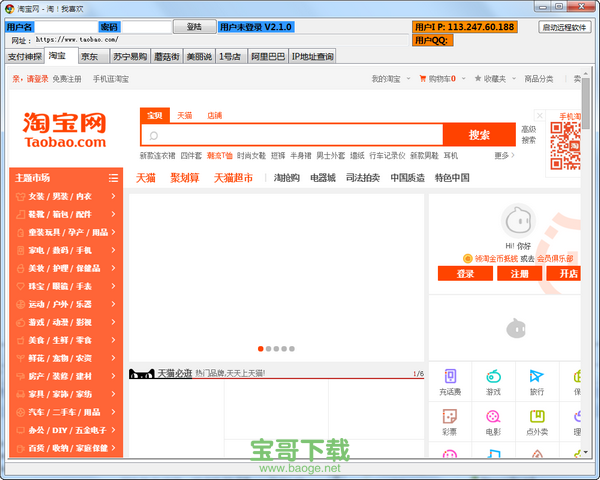
Task: Click the star icon beside 收藏夹
Action: tap(478, 78)
